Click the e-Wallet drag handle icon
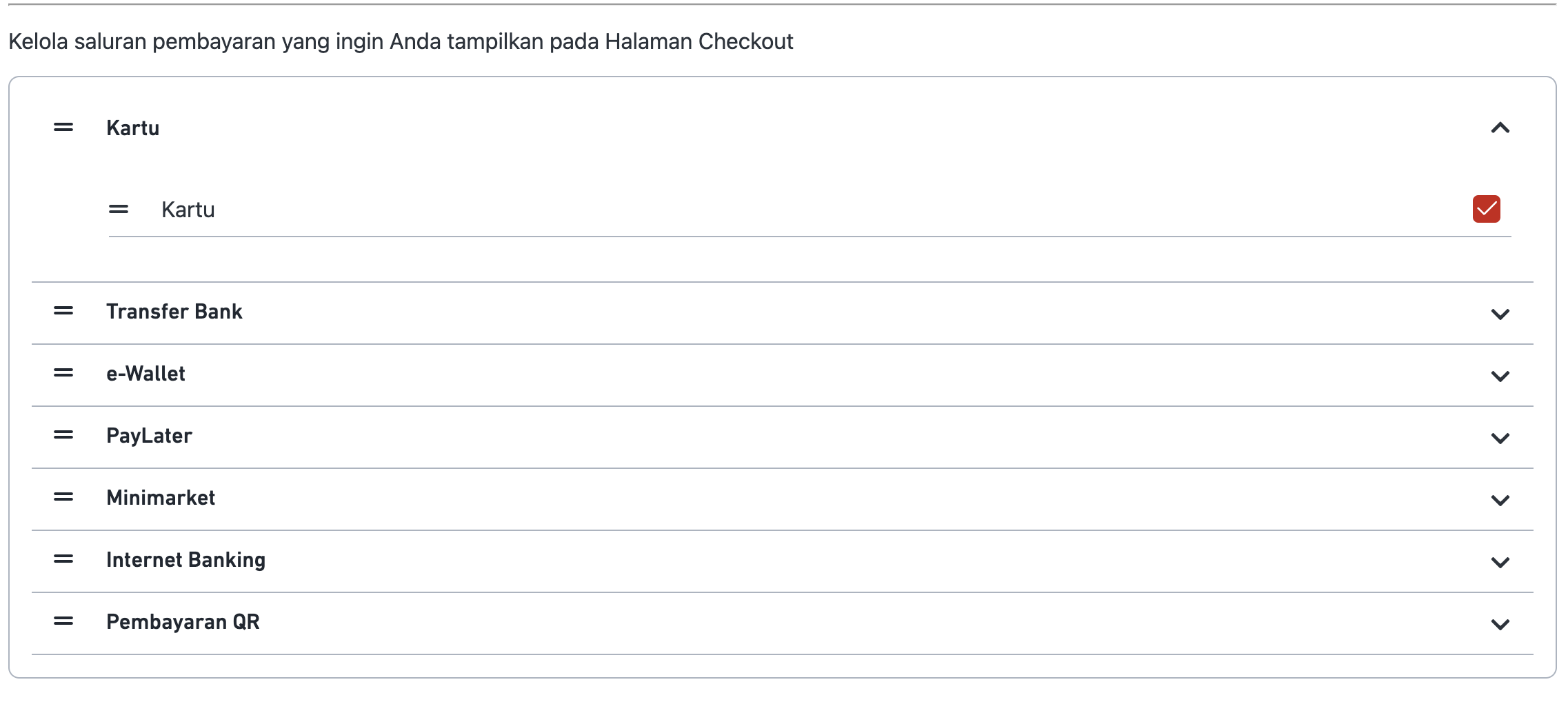The height and width of the screenshot is (702, 1568). pos(63,374)
